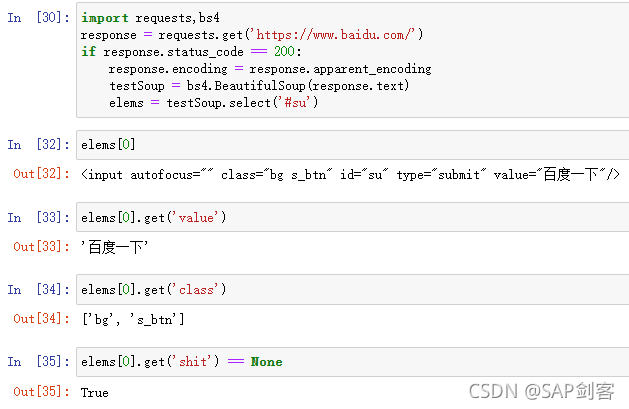Click the In [33] prompt label

click(x=38, y=217)
